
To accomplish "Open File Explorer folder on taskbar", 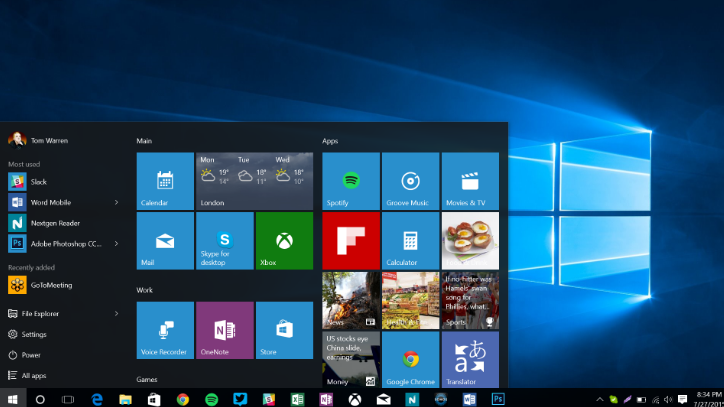I will pyautogui.click(x=125, y=399).
